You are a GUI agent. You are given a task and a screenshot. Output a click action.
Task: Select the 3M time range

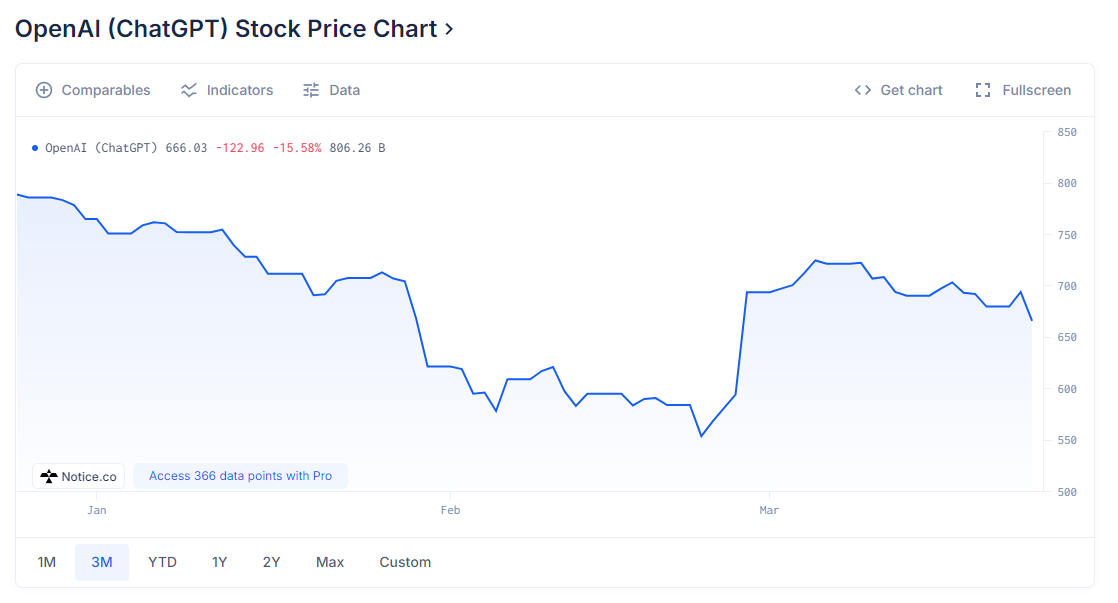point(102,562)
